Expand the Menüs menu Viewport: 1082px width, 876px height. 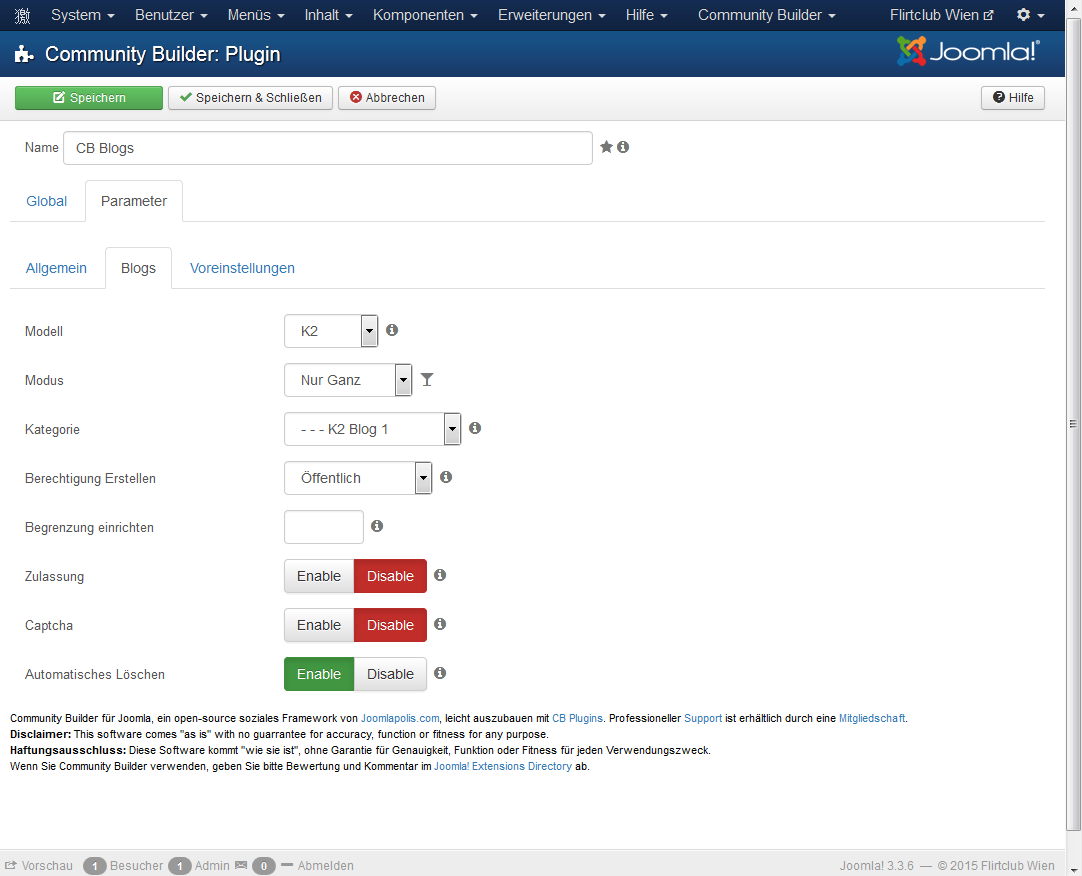[256, 15]
